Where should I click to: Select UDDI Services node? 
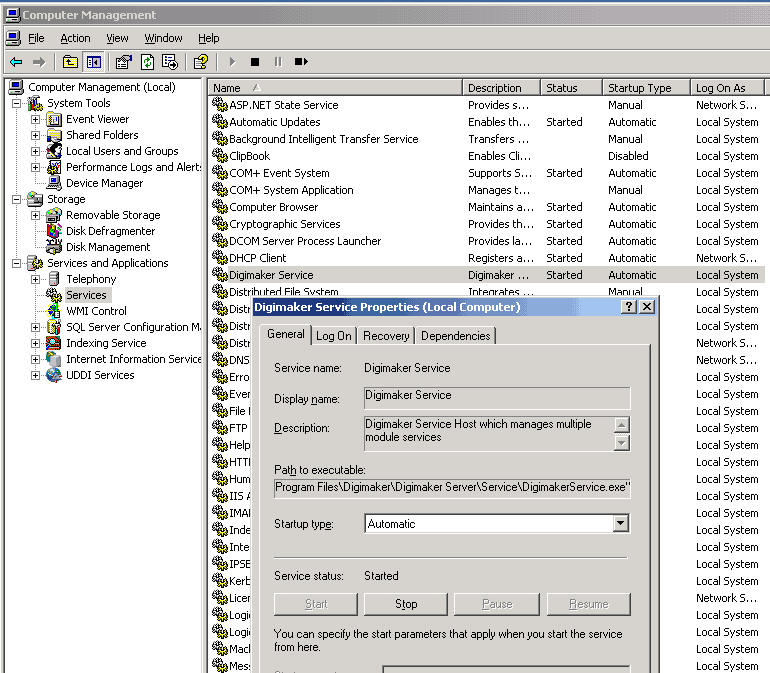click(x=100, y=375)
